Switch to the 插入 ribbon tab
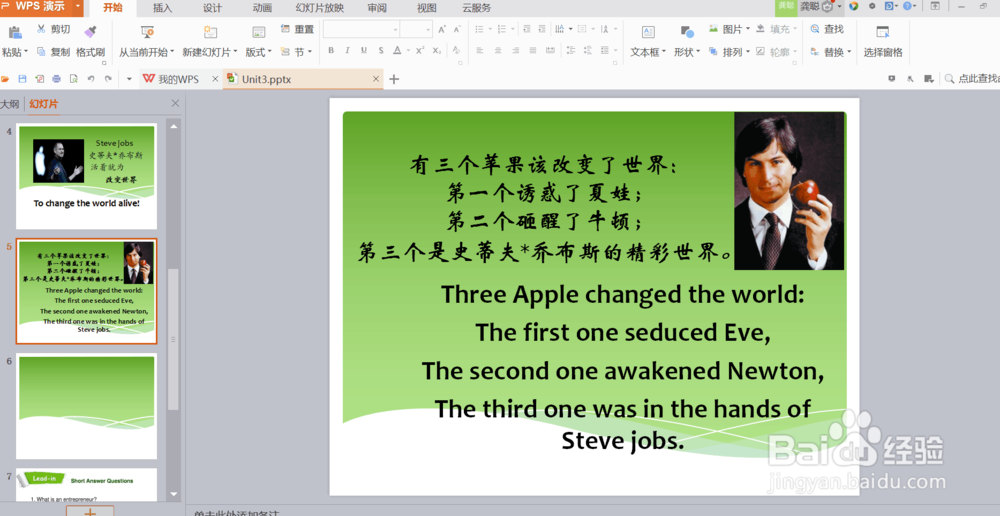Viewport: 1000px width, 516px height. pyautogui.click(x=163, y=8)
